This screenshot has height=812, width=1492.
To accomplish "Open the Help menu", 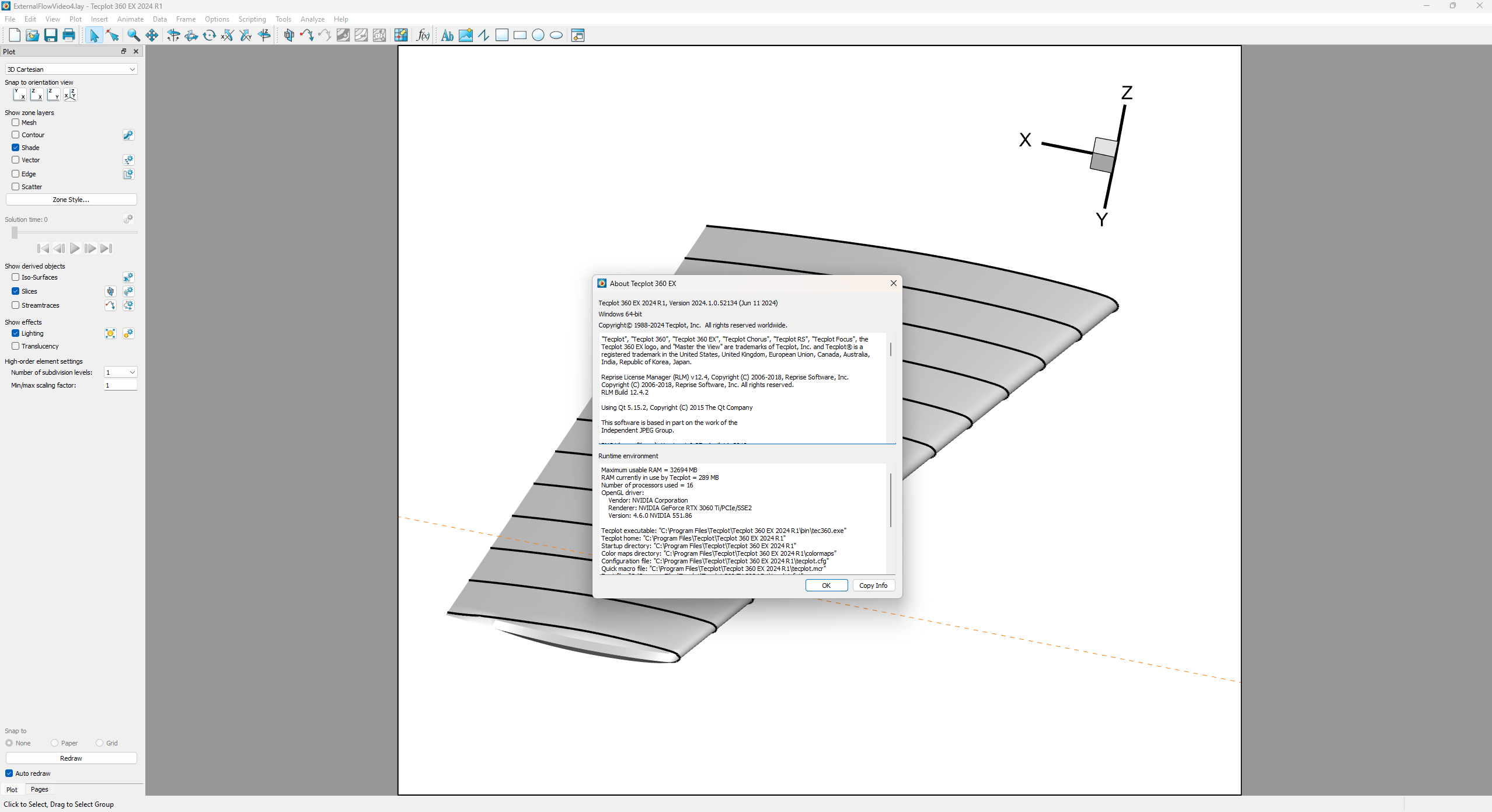I will click(341, 19).
